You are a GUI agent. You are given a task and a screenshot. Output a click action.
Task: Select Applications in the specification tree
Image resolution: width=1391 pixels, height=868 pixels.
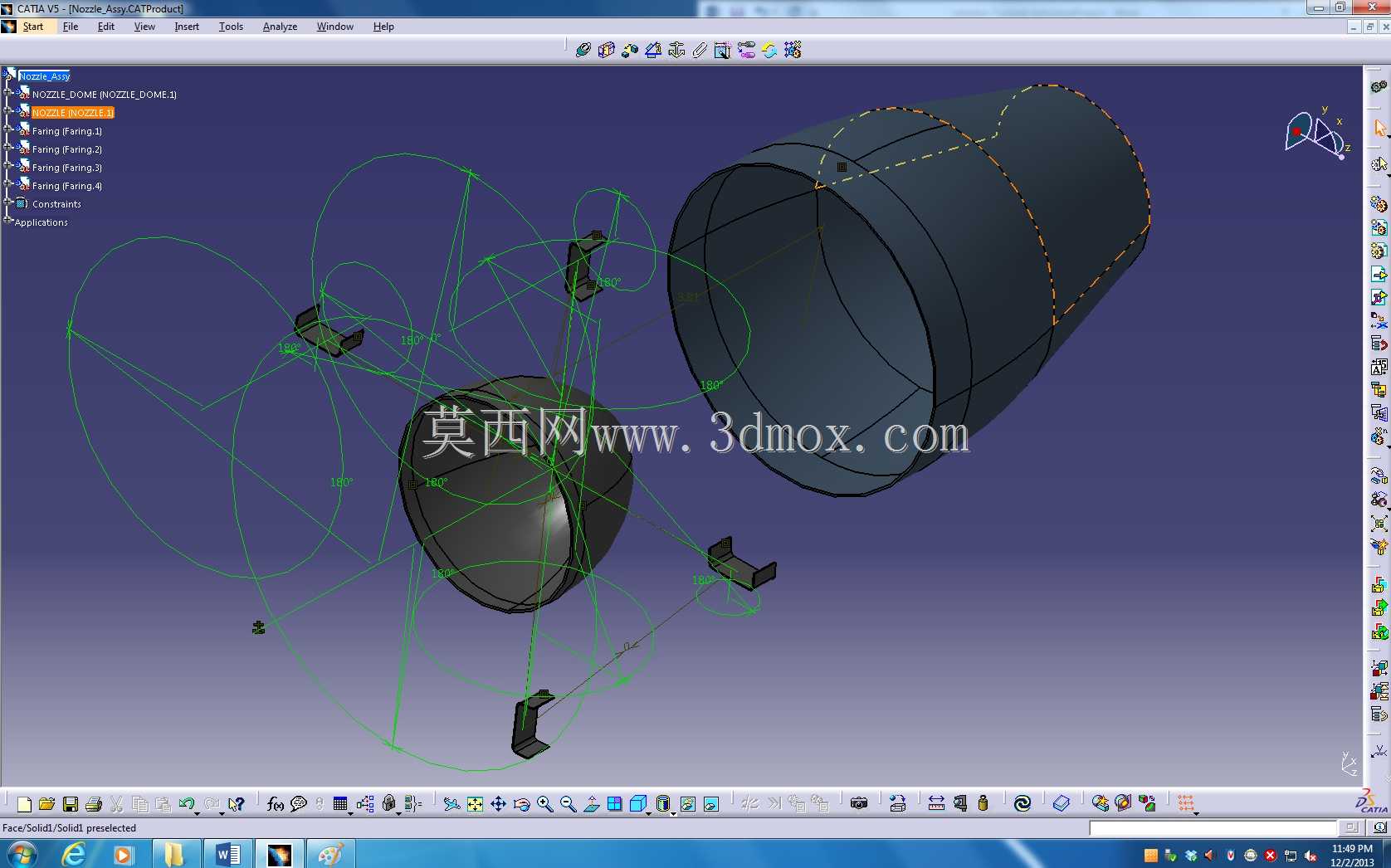[41, 222]
